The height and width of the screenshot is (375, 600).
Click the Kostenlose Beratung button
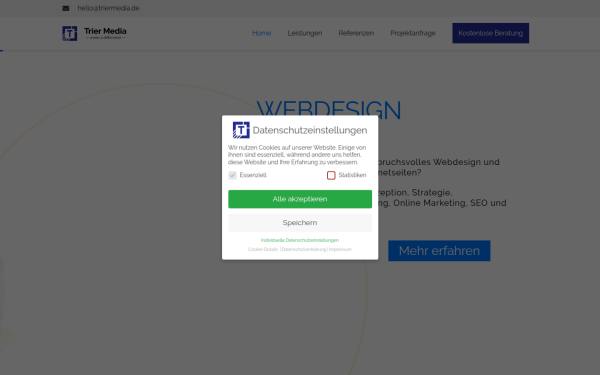pos(491,33)
